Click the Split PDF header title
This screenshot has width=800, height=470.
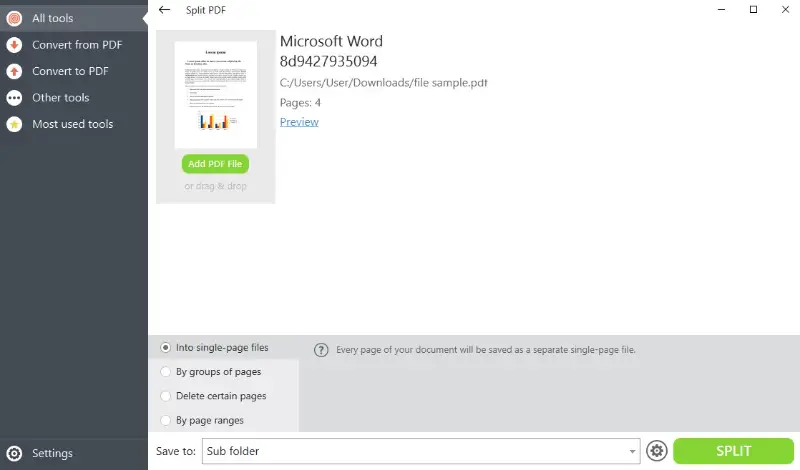(x=206, y=10)
